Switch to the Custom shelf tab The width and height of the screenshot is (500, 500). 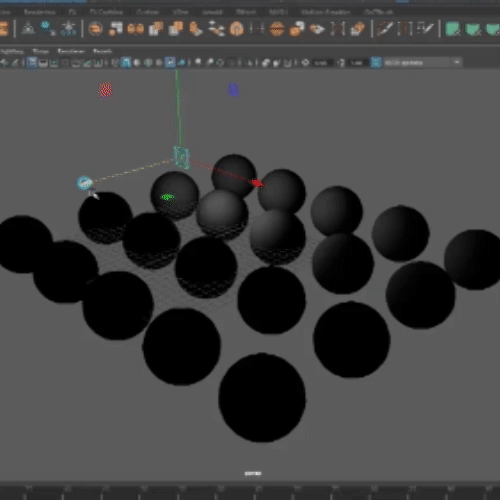pos(148,12)
